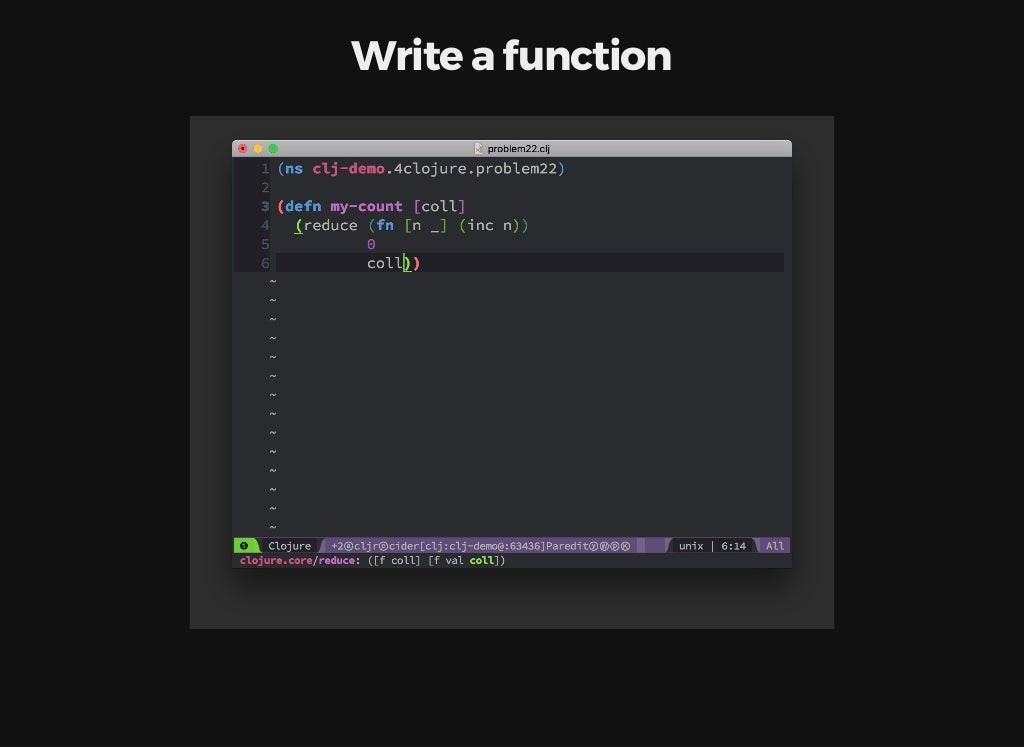
Task: Click clj-demo namespace text on line 1
Action: (x=348, y=169)
